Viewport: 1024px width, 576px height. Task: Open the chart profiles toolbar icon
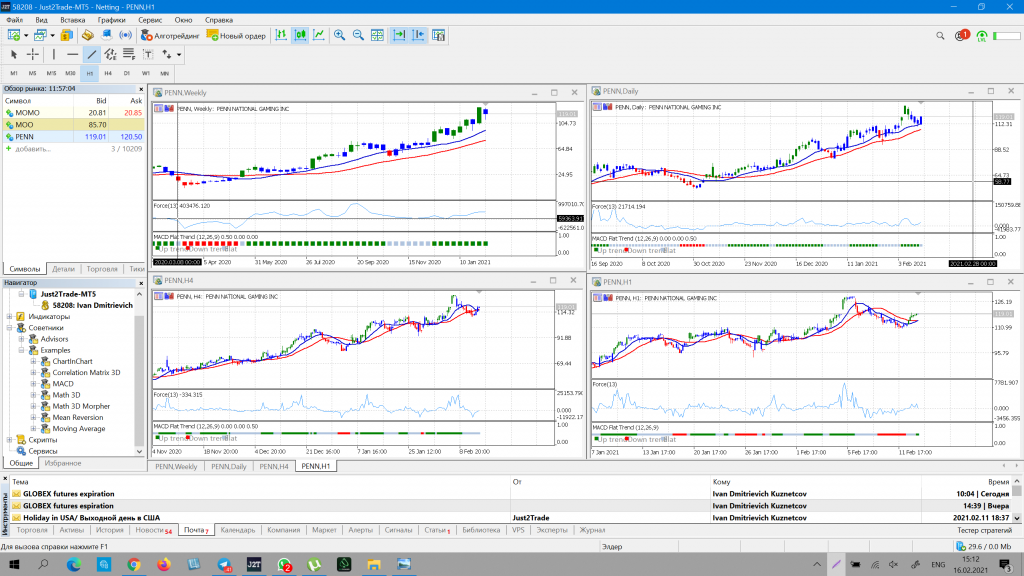pos(40,35)
